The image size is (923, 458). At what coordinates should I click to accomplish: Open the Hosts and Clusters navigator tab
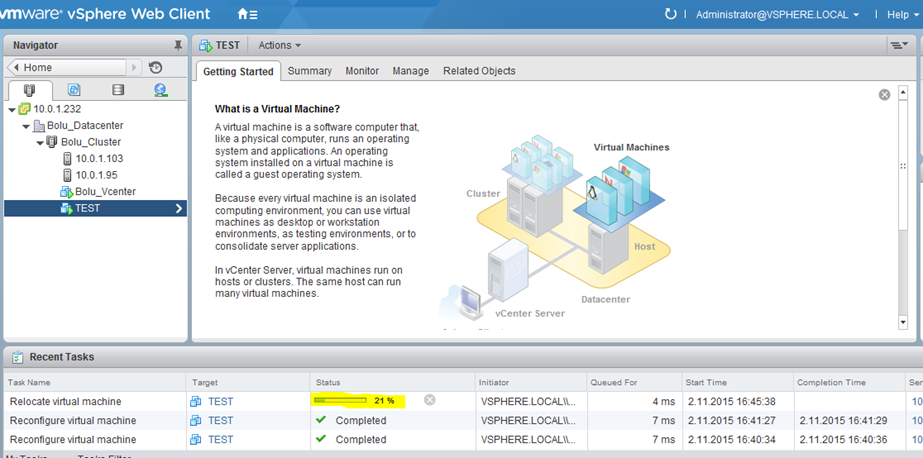click(x=29, y=91)
